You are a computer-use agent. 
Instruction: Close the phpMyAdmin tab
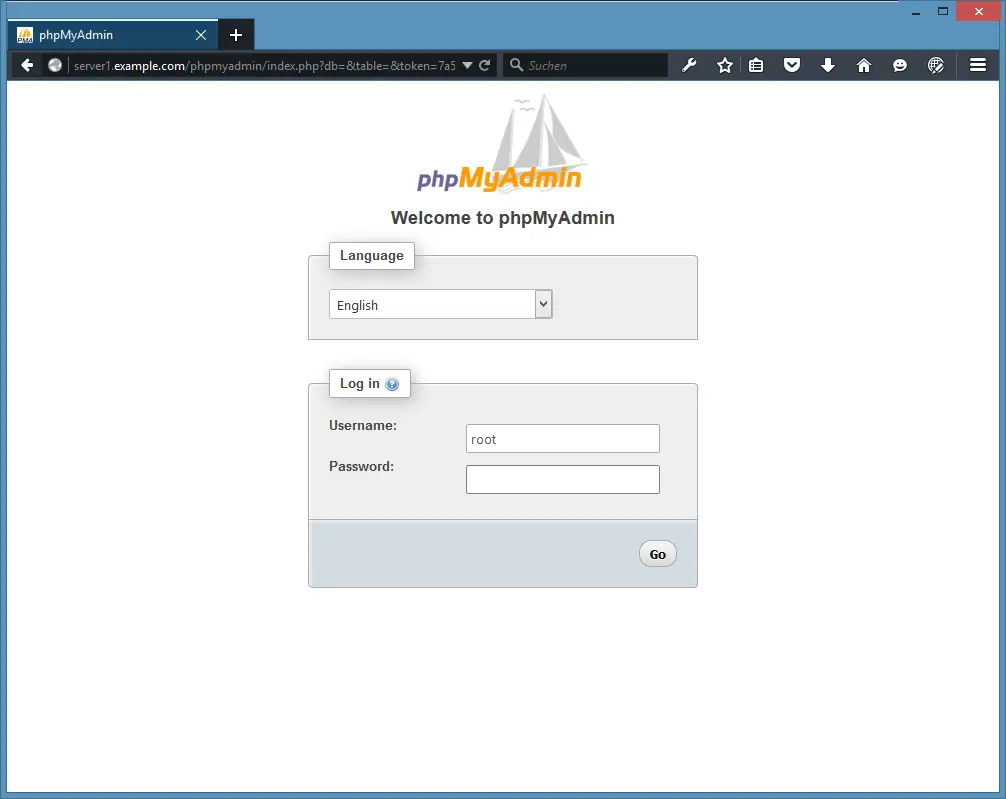[x=201, y=35]
